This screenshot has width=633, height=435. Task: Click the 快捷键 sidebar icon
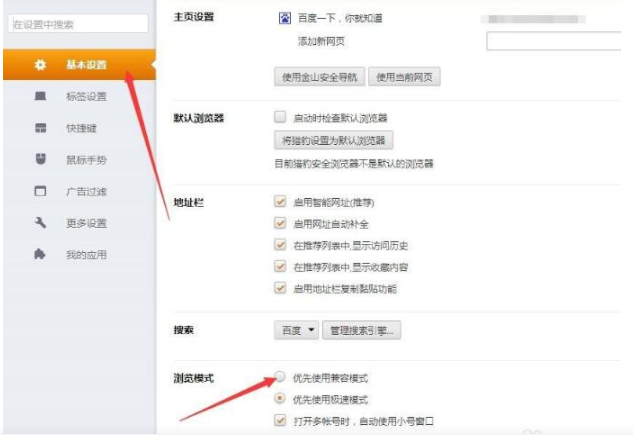(x=40, y=129)
